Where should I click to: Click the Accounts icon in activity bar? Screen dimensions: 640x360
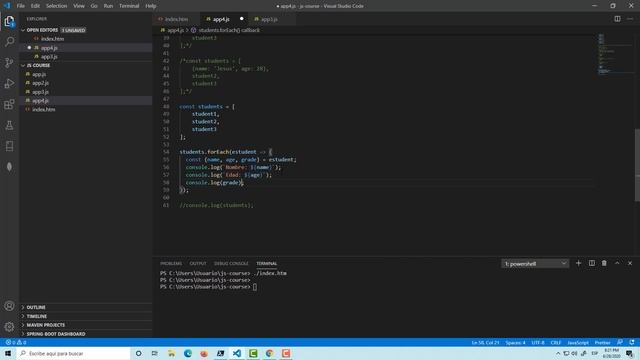click(x=9, y=306)
